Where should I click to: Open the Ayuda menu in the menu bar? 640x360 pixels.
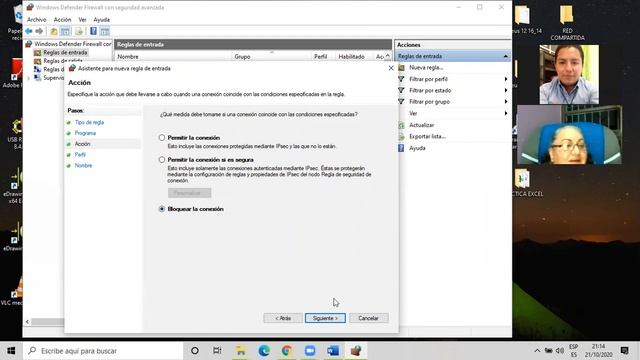click(x=101, y=19)
